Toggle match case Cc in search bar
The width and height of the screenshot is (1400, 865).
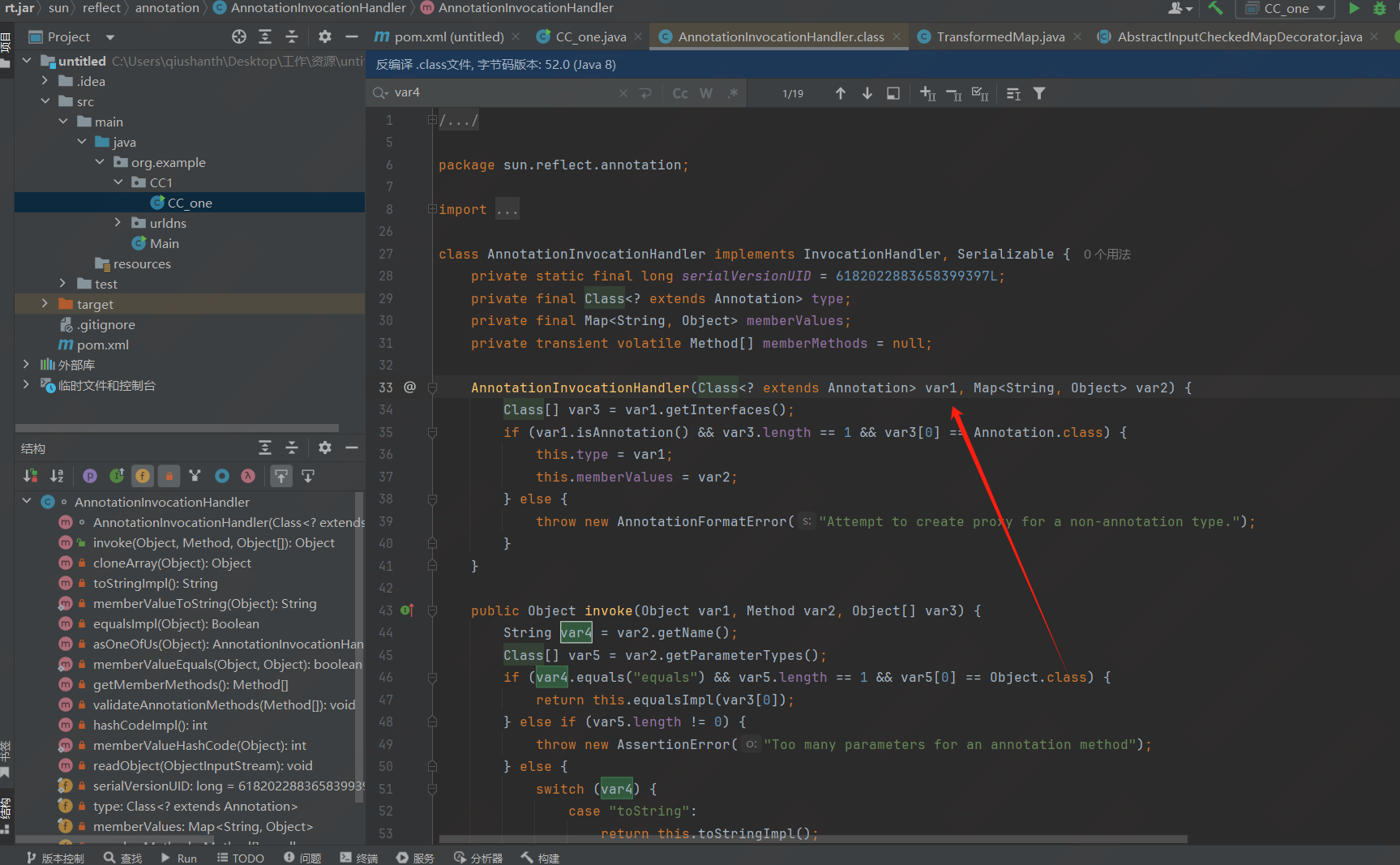[680, 93]
